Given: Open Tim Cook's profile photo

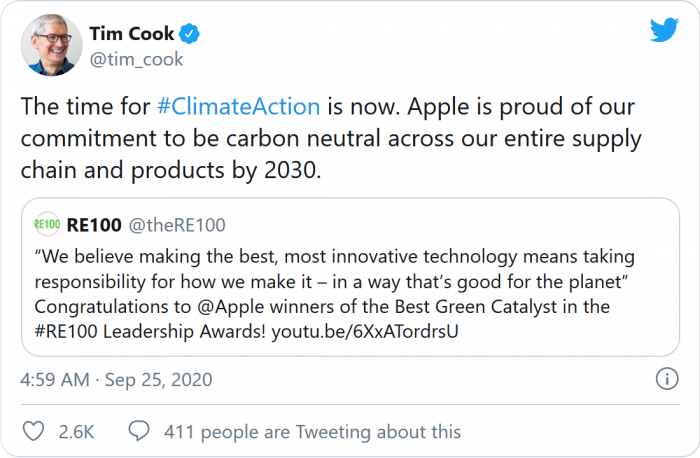Looking at the screenshot, I should [x=52, y=46].
